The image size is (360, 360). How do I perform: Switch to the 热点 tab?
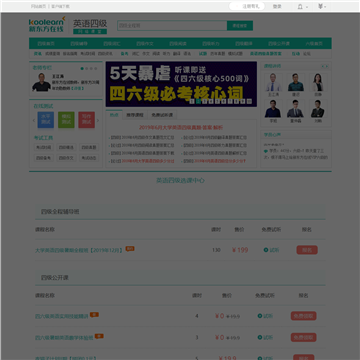point(114,115)
